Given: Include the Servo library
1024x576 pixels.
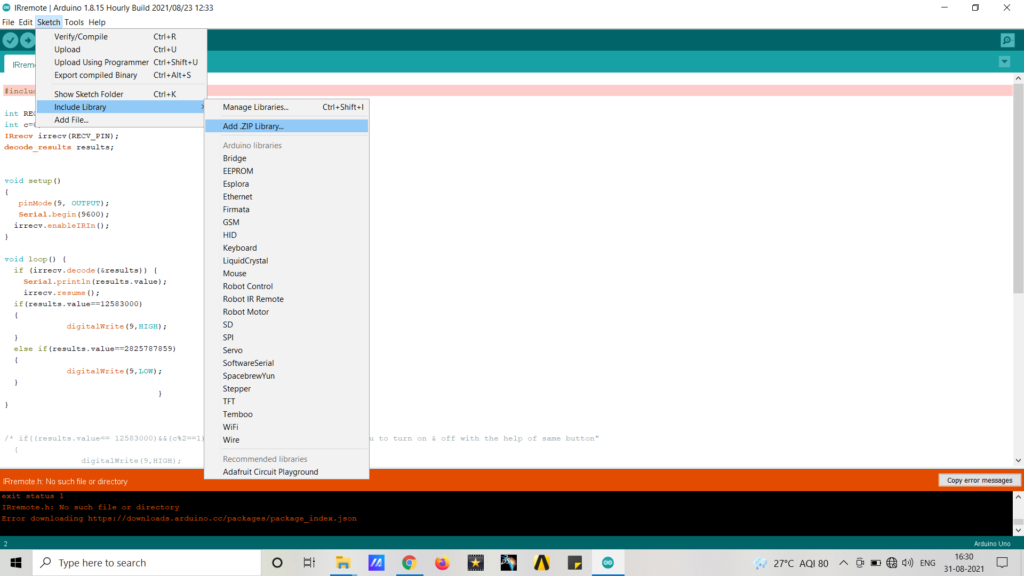Looking at the screenshot, I should [287, 350].
